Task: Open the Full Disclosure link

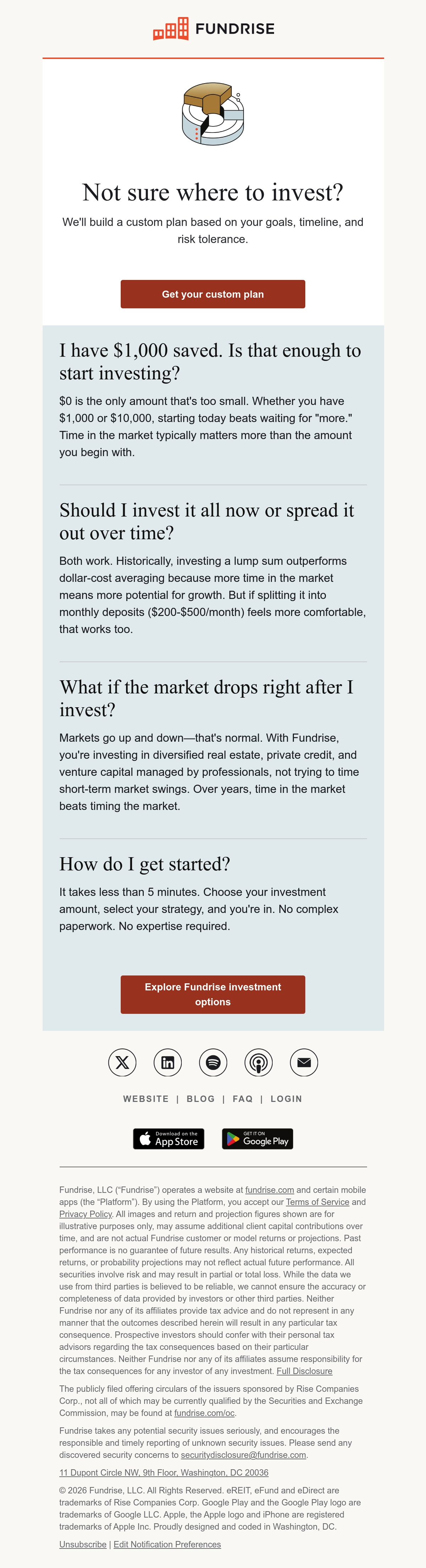Action: pos(304,1371)
